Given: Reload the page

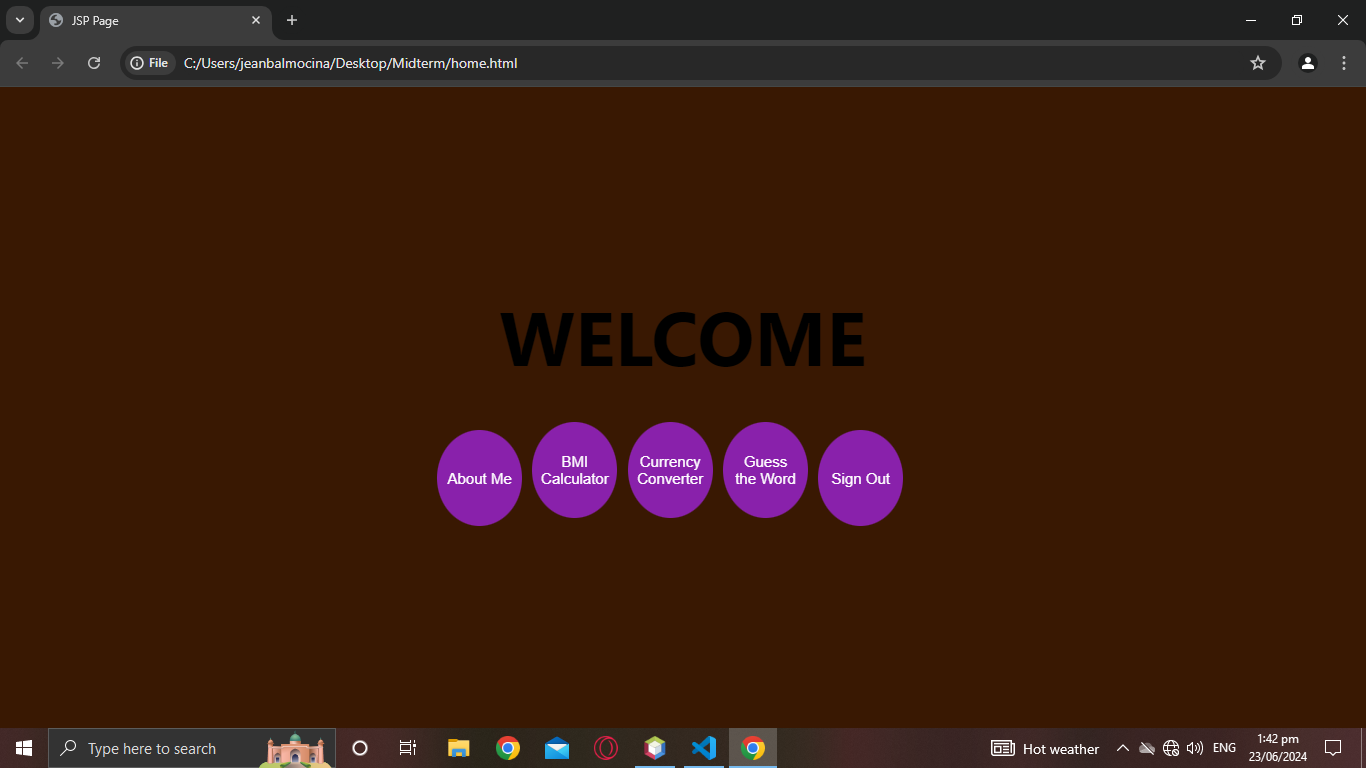Looking at the screenshot, I should [94, 63].
